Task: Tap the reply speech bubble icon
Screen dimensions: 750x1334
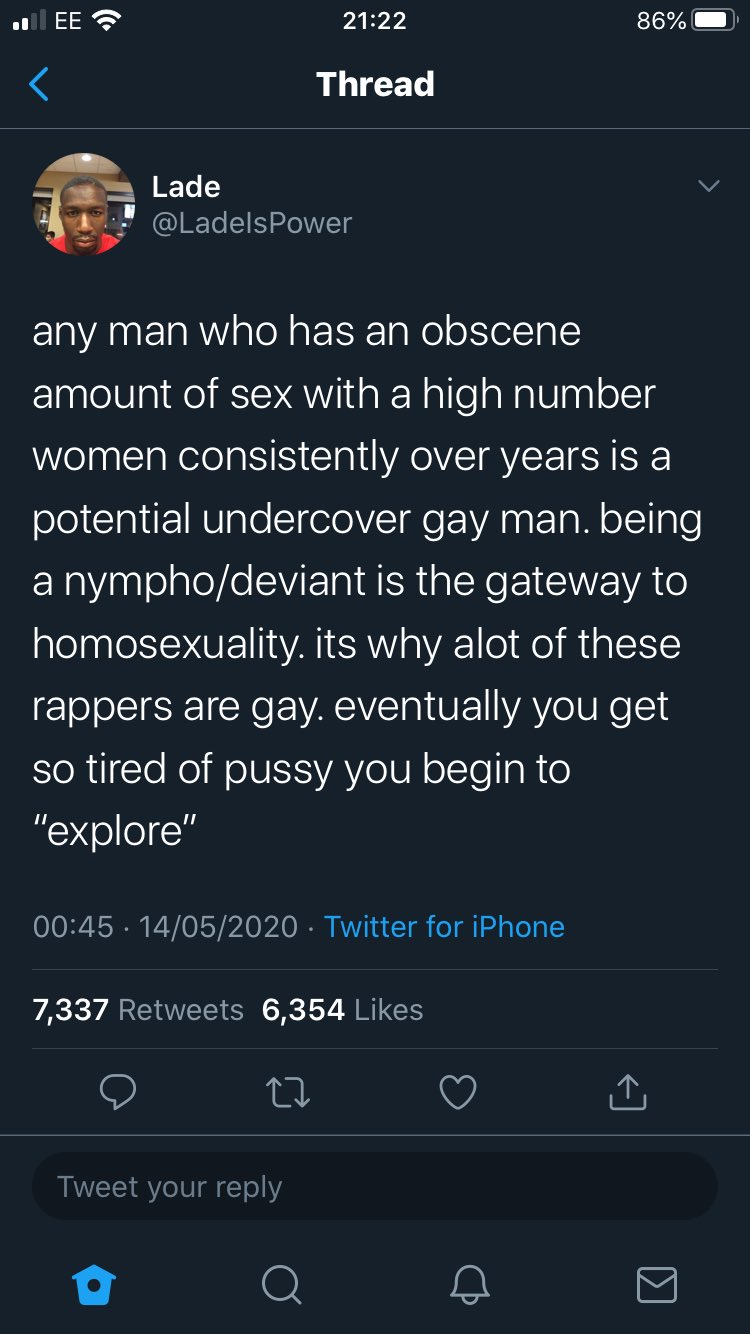Action: pos(118,1092)
